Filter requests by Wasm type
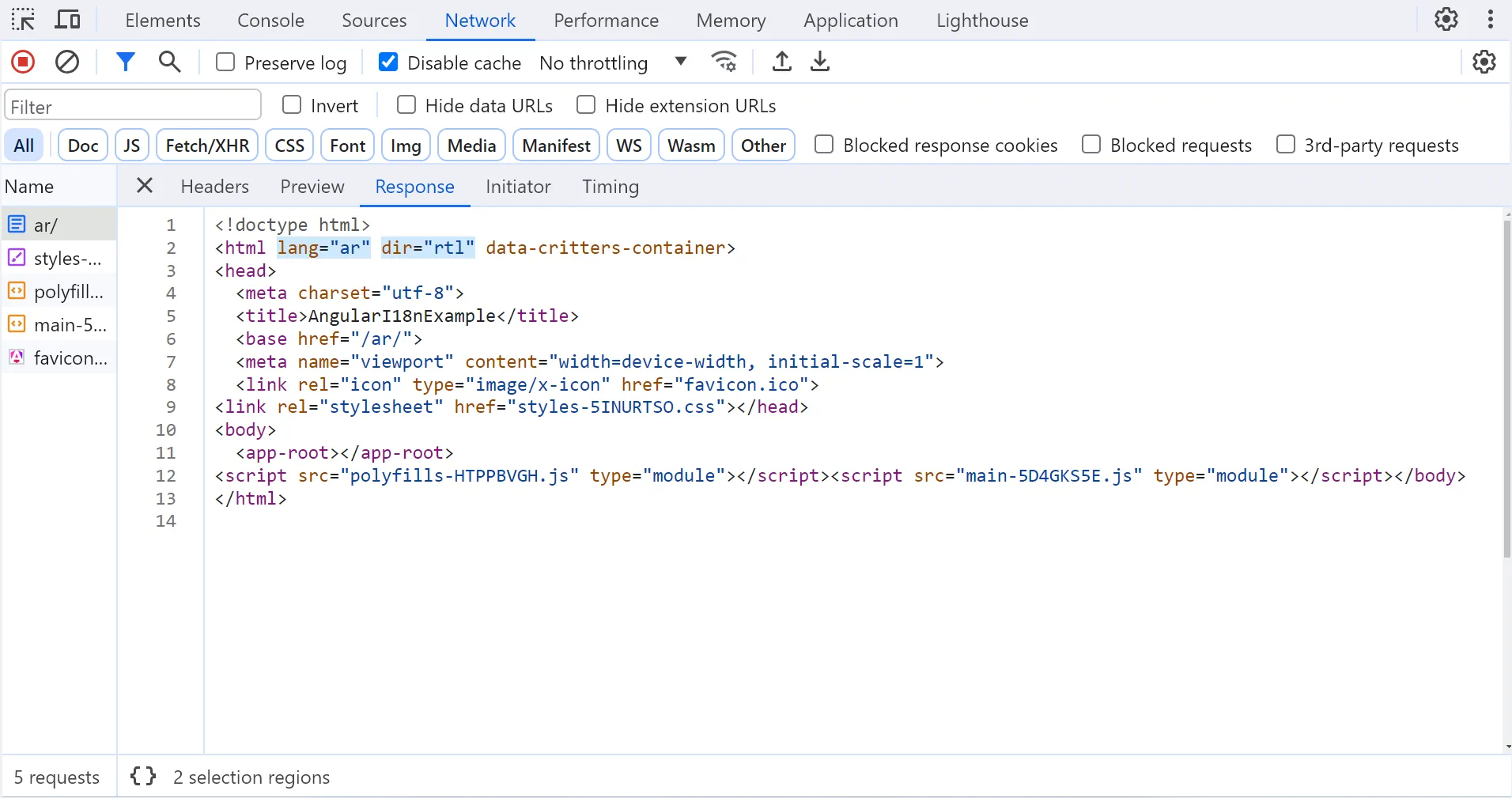The height and width of the screenshot is (798, 1512). pos(691,146)
